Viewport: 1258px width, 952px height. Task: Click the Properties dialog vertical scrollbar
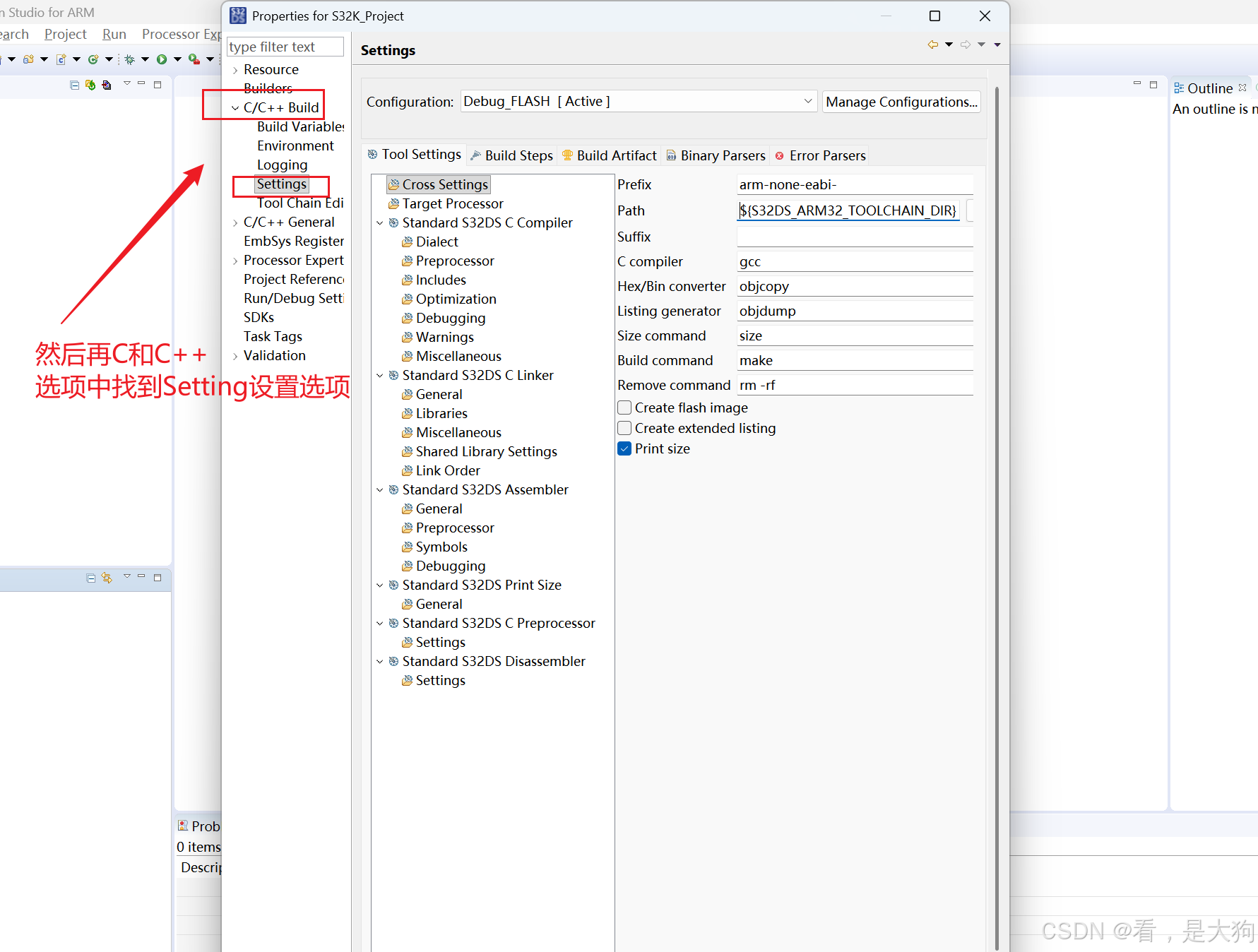[x=997, y=518]
